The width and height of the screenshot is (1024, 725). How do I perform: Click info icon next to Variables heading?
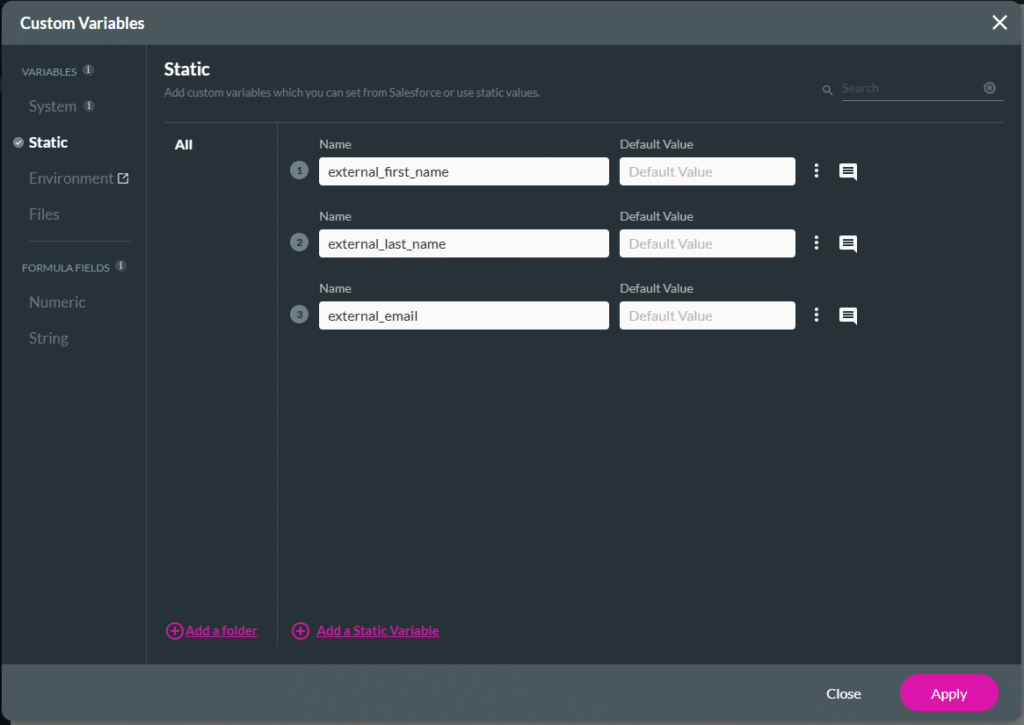[x=88, y=71]
